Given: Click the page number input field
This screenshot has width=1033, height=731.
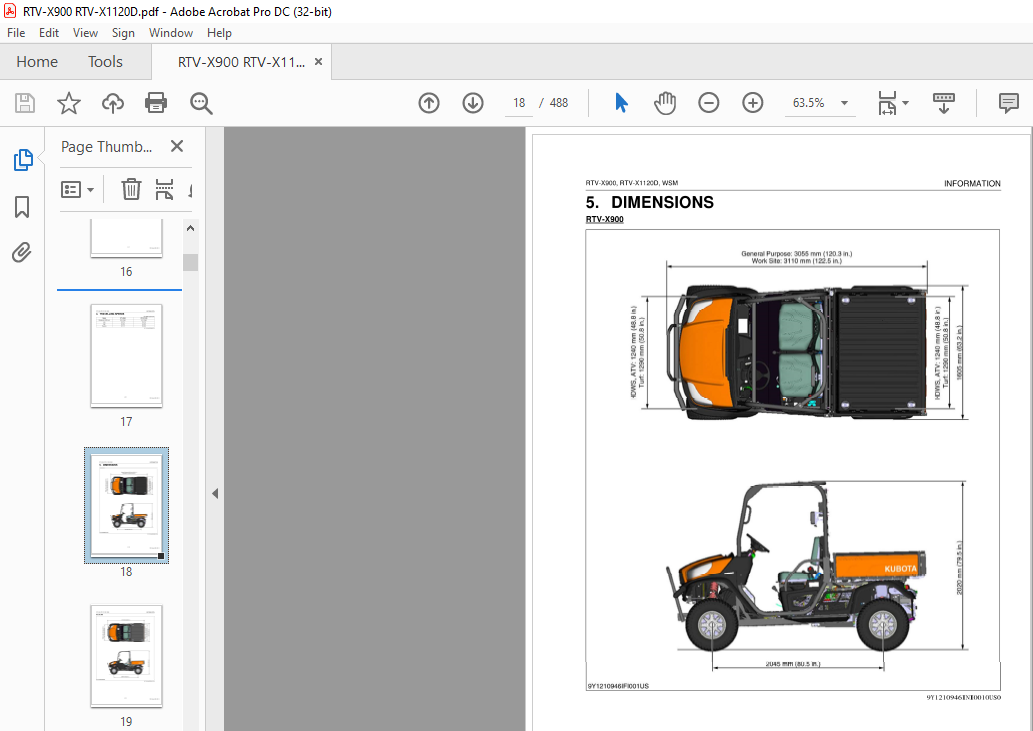Looking at the screenshot, I should (519, 103).
